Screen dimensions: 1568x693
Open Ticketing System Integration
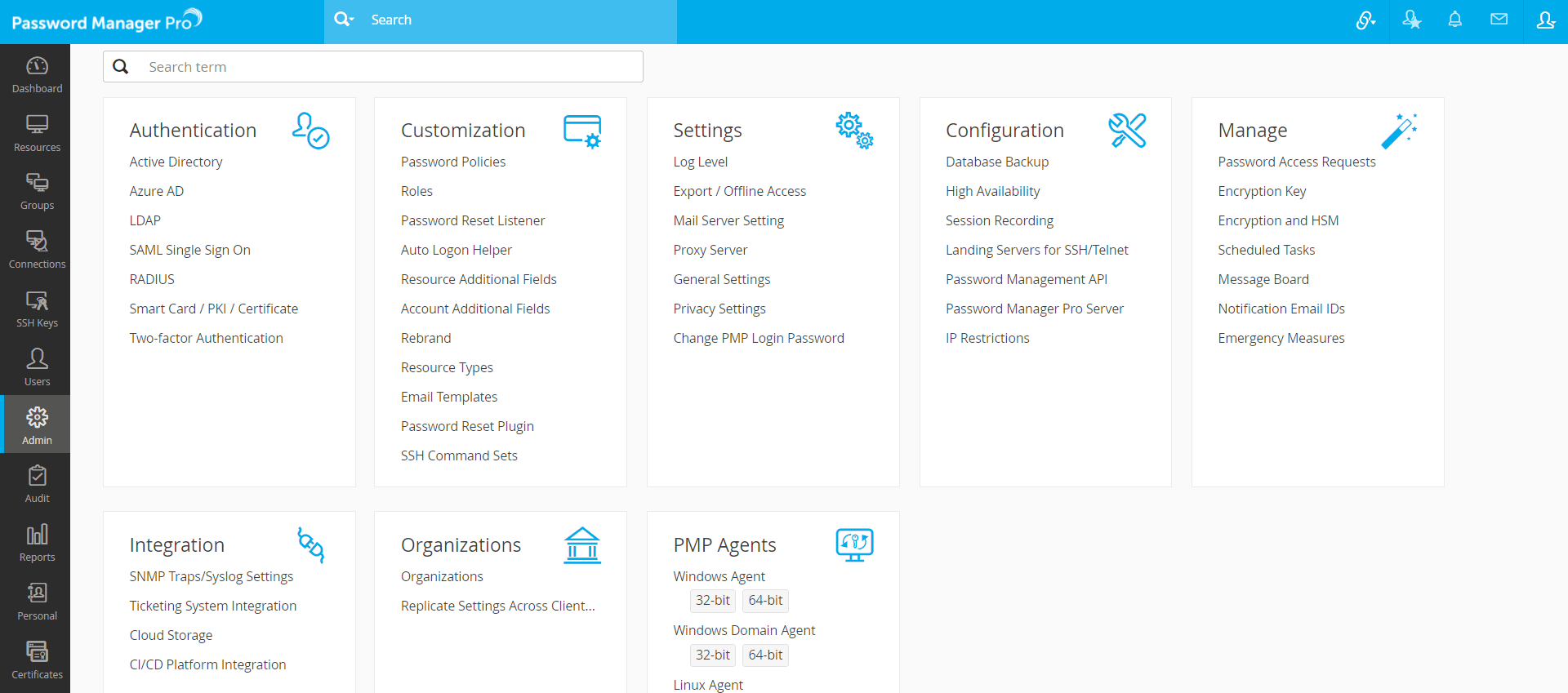213,606
